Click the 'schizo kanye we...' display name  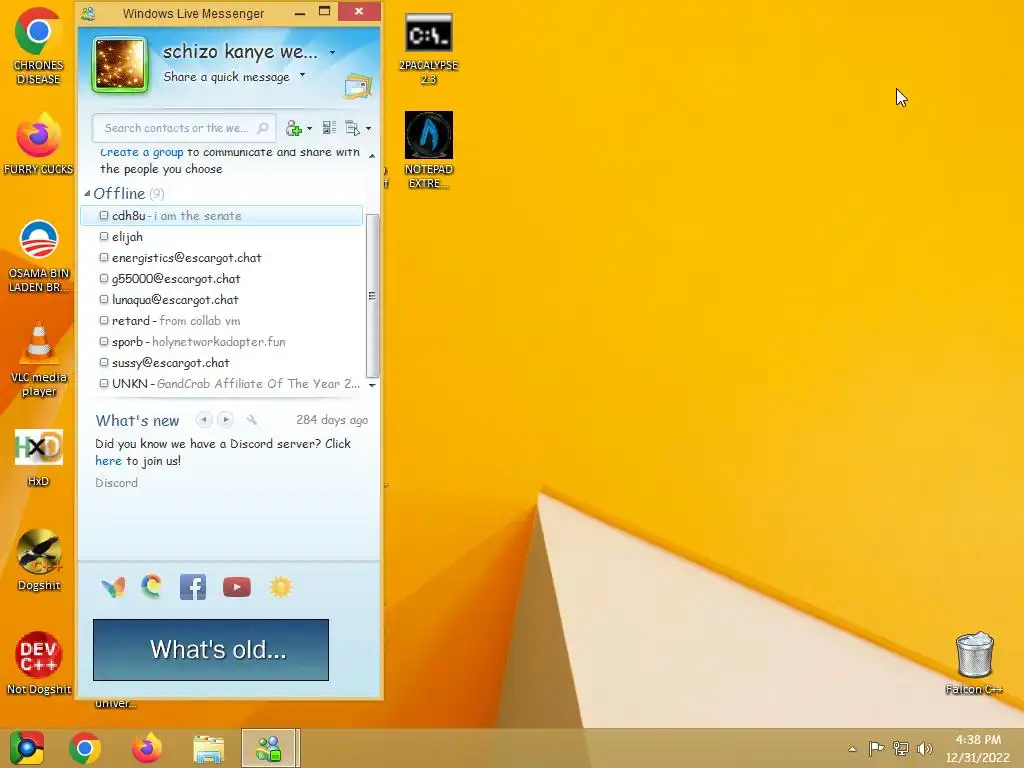pyautogui.click(x=240, y=52)
